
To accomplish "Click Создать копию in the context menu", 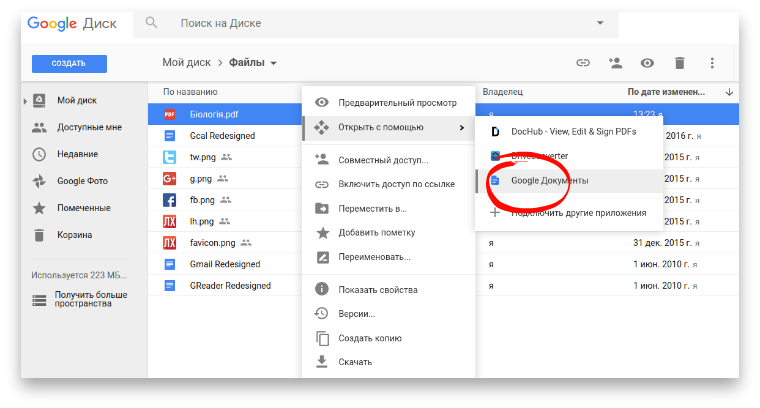I will [x=370, y=338].
